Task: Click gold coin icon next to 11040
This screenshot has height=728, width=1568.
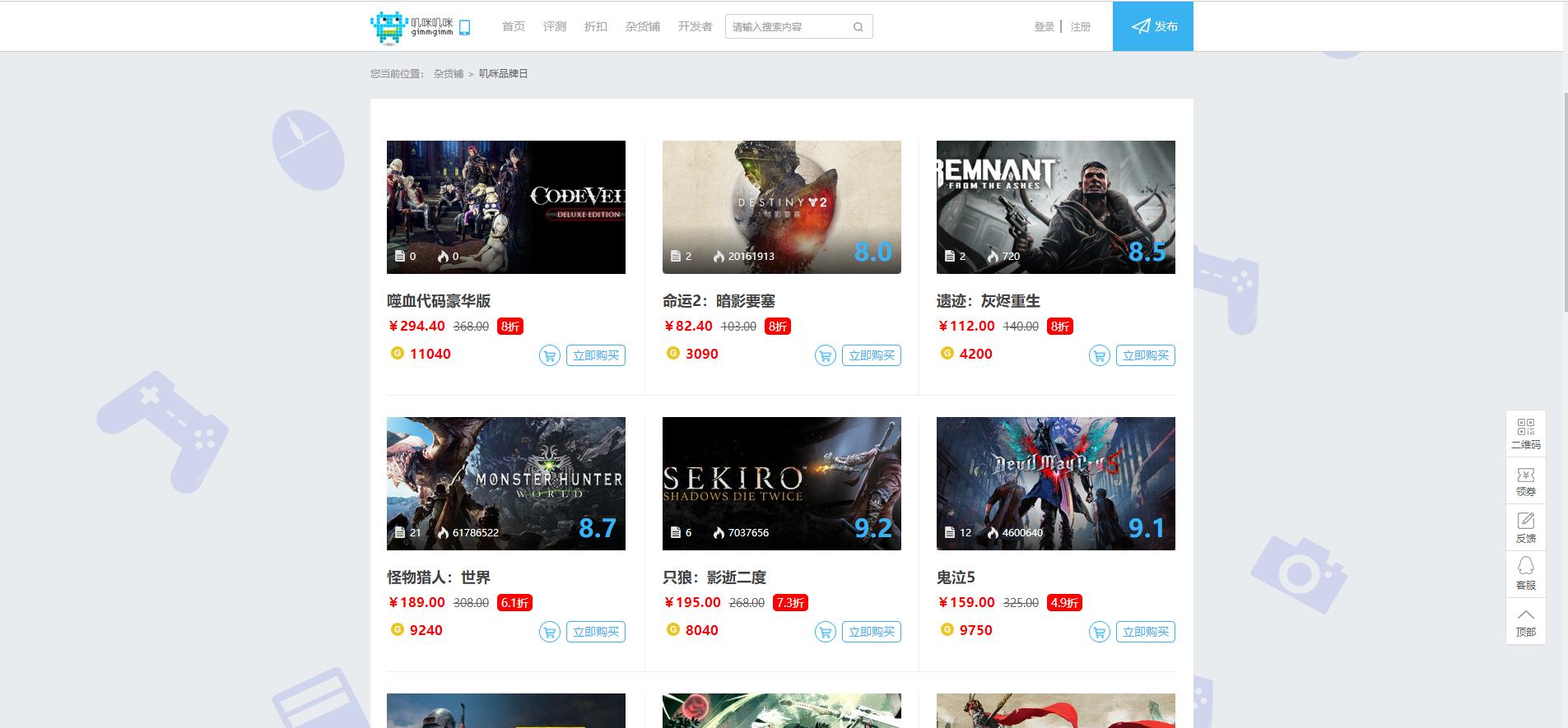Action: click(x=397, y=353)
